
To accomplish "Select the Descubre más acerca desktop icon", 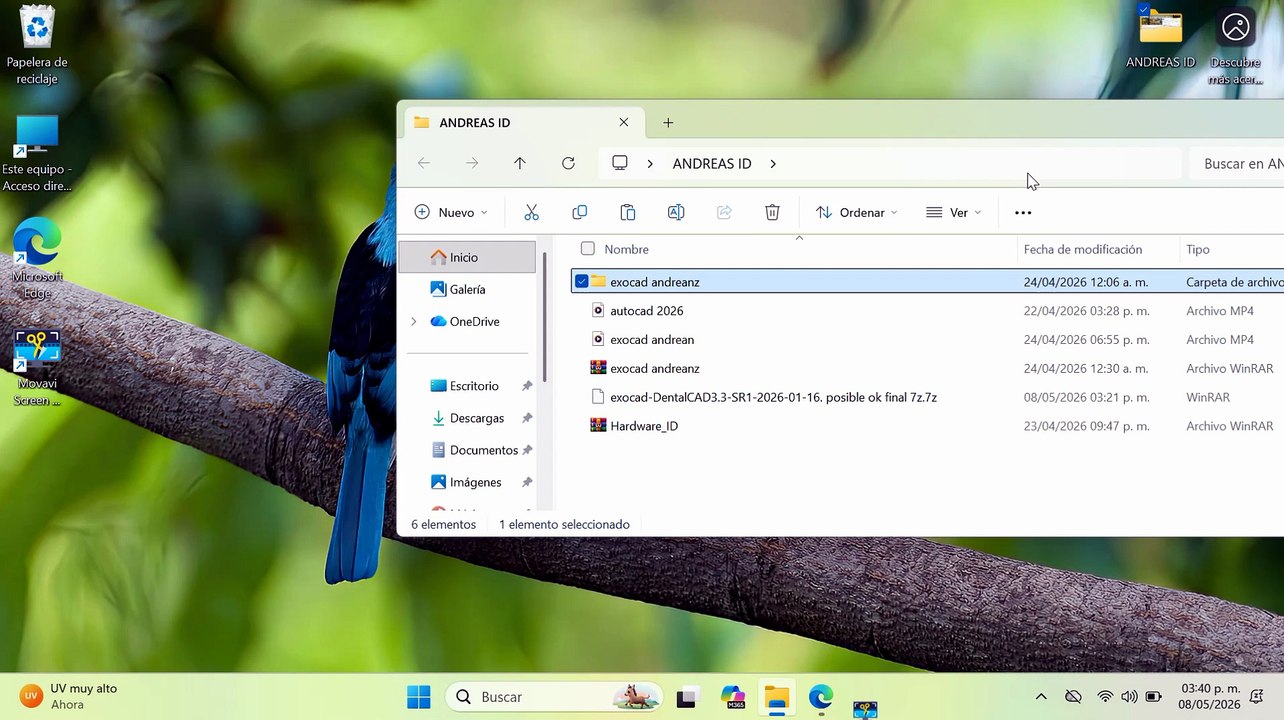I will click(x=1235, y=47).
